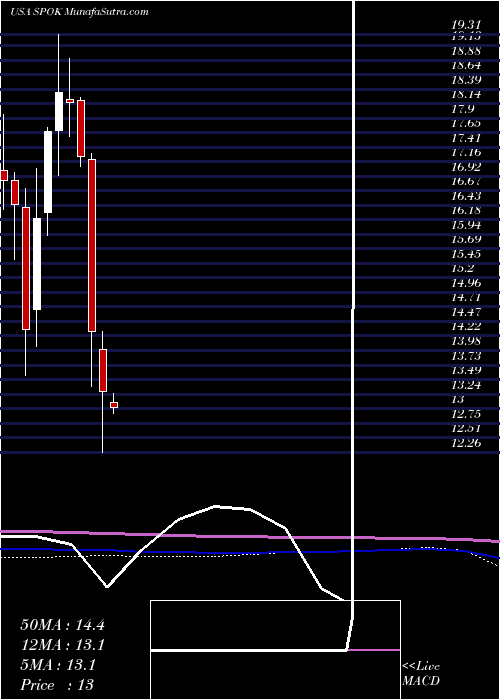Select the 18.64 price axis label
The height and width of the screenshot is (700, 500).
click(466, 66)
